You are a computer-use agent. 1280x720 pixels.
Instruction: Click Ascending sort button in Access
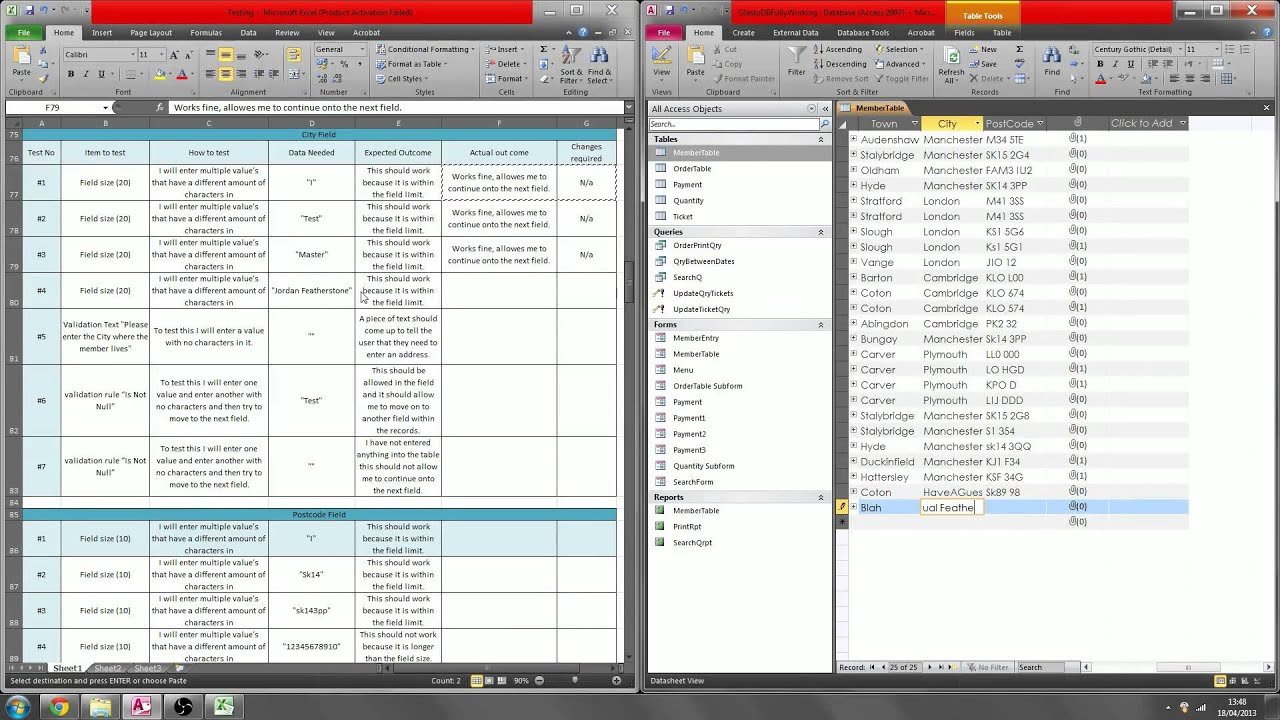(x=836, y=49)
